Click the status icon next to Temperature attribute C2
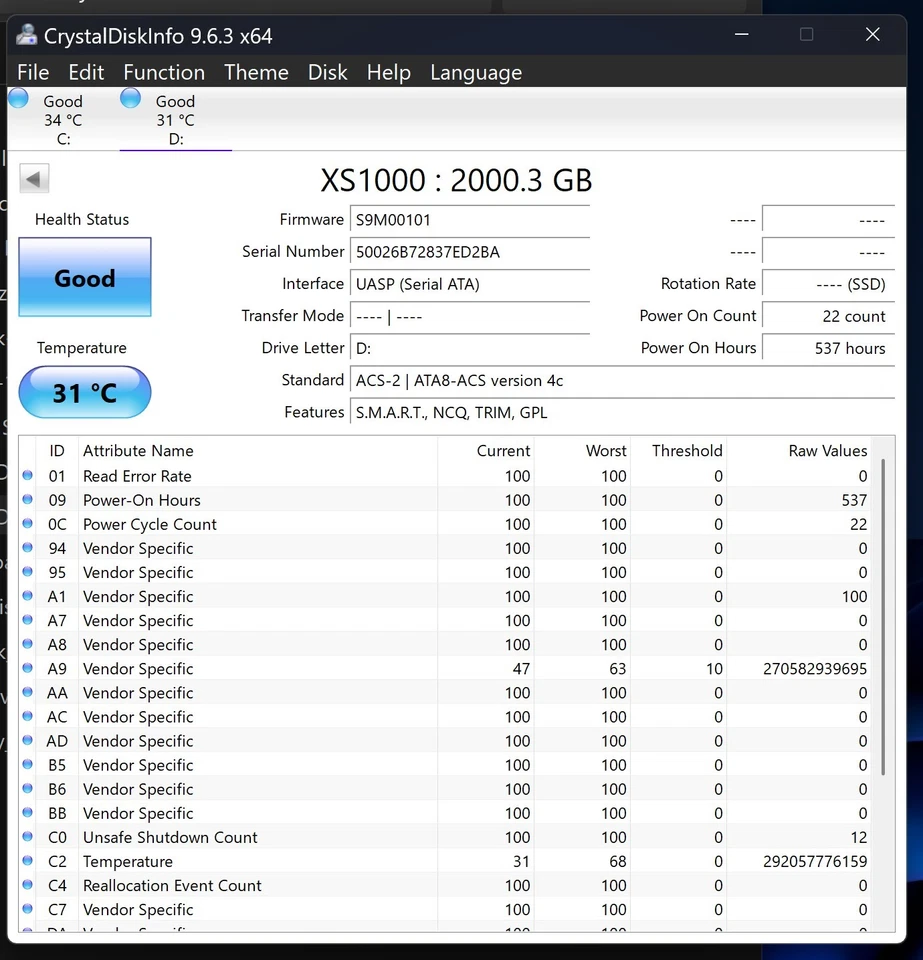The width and height of the screenshot is (923, 960). click(27, 861)
